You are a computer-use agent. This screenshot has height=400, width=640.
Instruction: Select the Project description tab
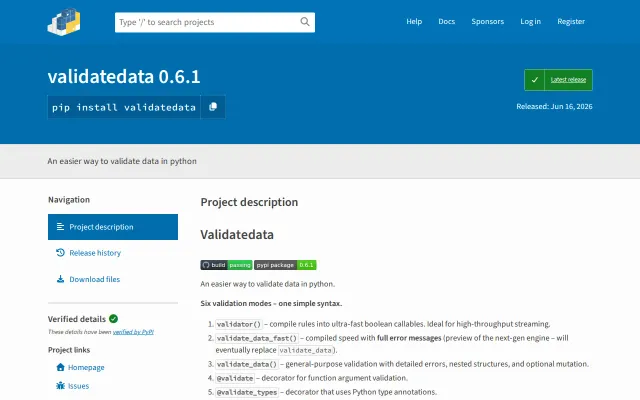113,227
